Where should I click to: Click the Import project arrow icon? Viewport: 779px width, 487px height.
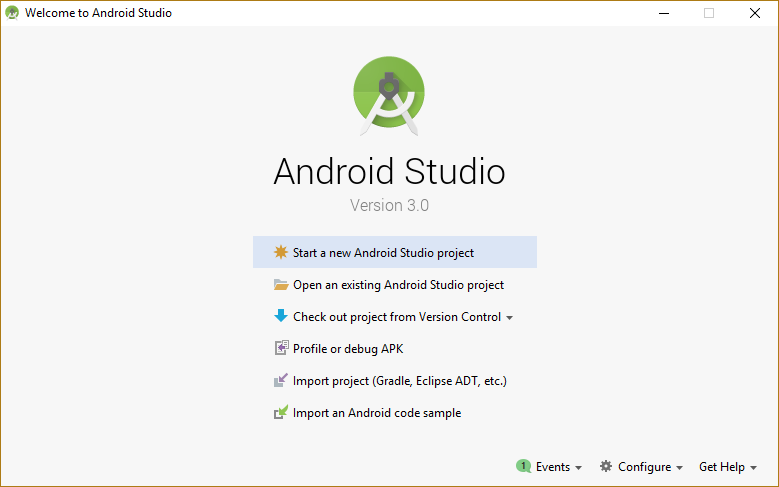[281, 381]
